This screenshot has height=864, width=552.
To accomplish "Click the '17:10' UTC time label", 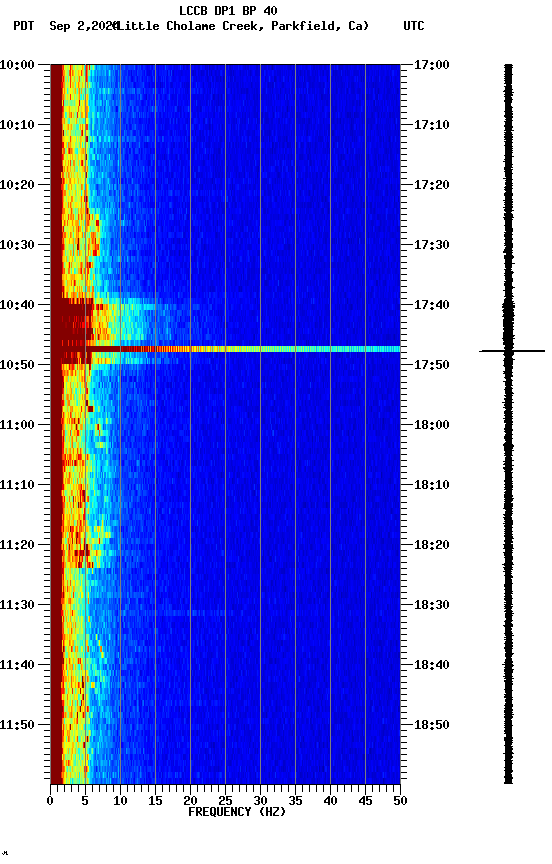I will [x=432, y=125].
